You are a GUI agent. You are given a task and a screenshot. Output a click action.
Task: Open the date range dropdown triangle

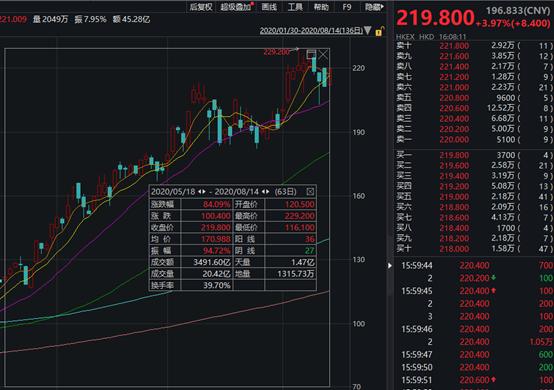367,31
